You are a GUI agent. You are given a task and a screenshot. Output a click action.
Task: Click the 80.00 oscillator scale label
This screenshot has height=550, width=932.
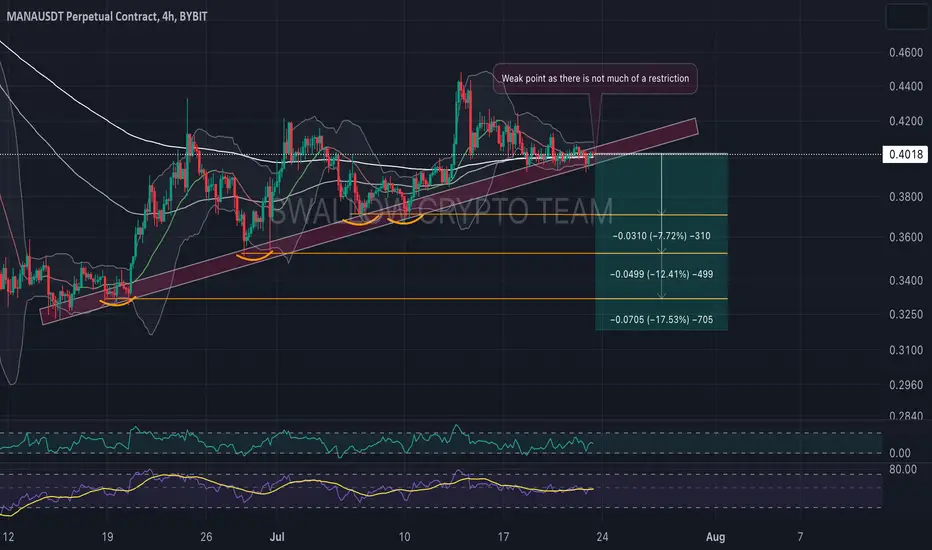[x=902, y=470]
